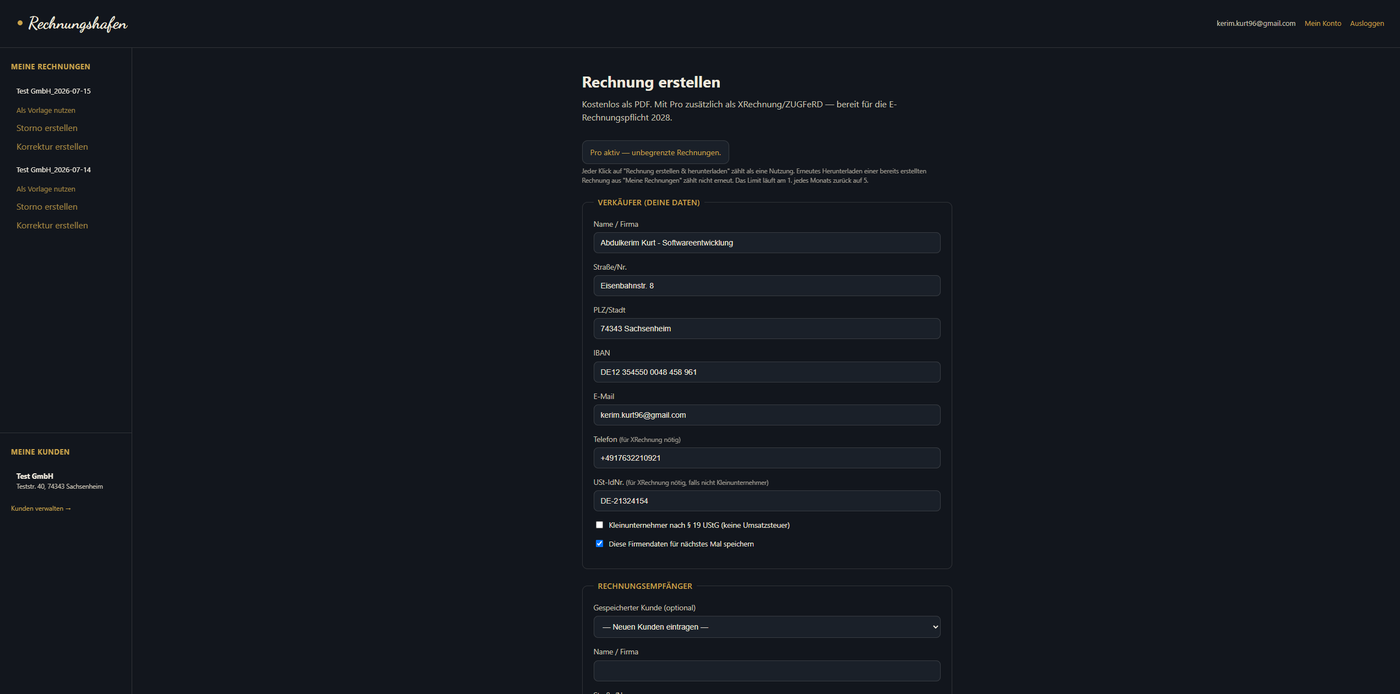Uncheck Diese Firmendaten für nächstes Mal speichern
This screenshot has height=694, width=1400.
coord(600,544)
